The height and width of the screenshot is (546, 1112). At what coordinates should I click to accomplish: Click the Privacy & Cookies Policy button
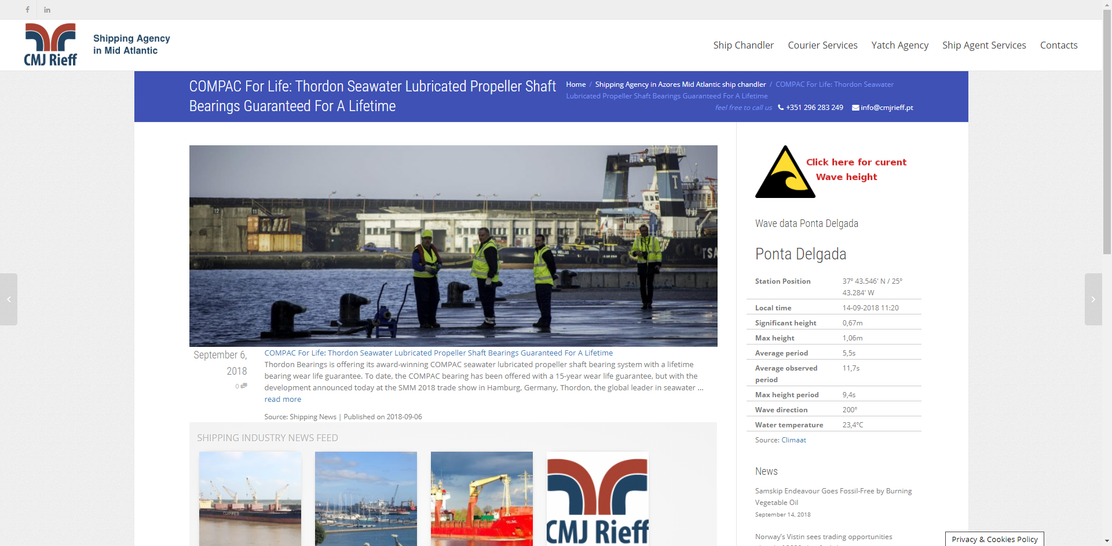click(994, 539)
